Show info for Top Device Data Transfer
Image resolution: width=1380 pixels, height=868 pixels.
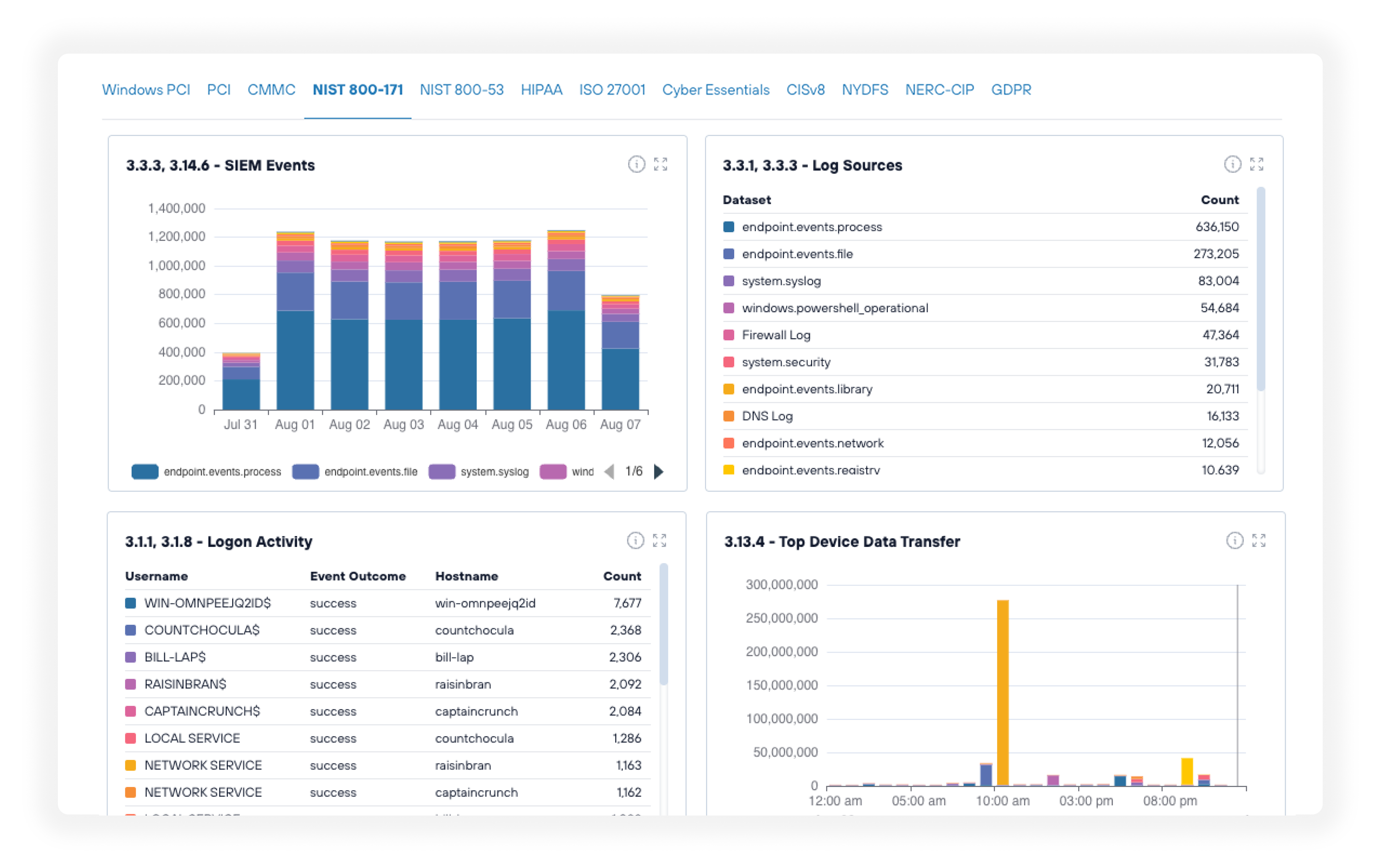pyautogui.click(x=1234, y=540)
